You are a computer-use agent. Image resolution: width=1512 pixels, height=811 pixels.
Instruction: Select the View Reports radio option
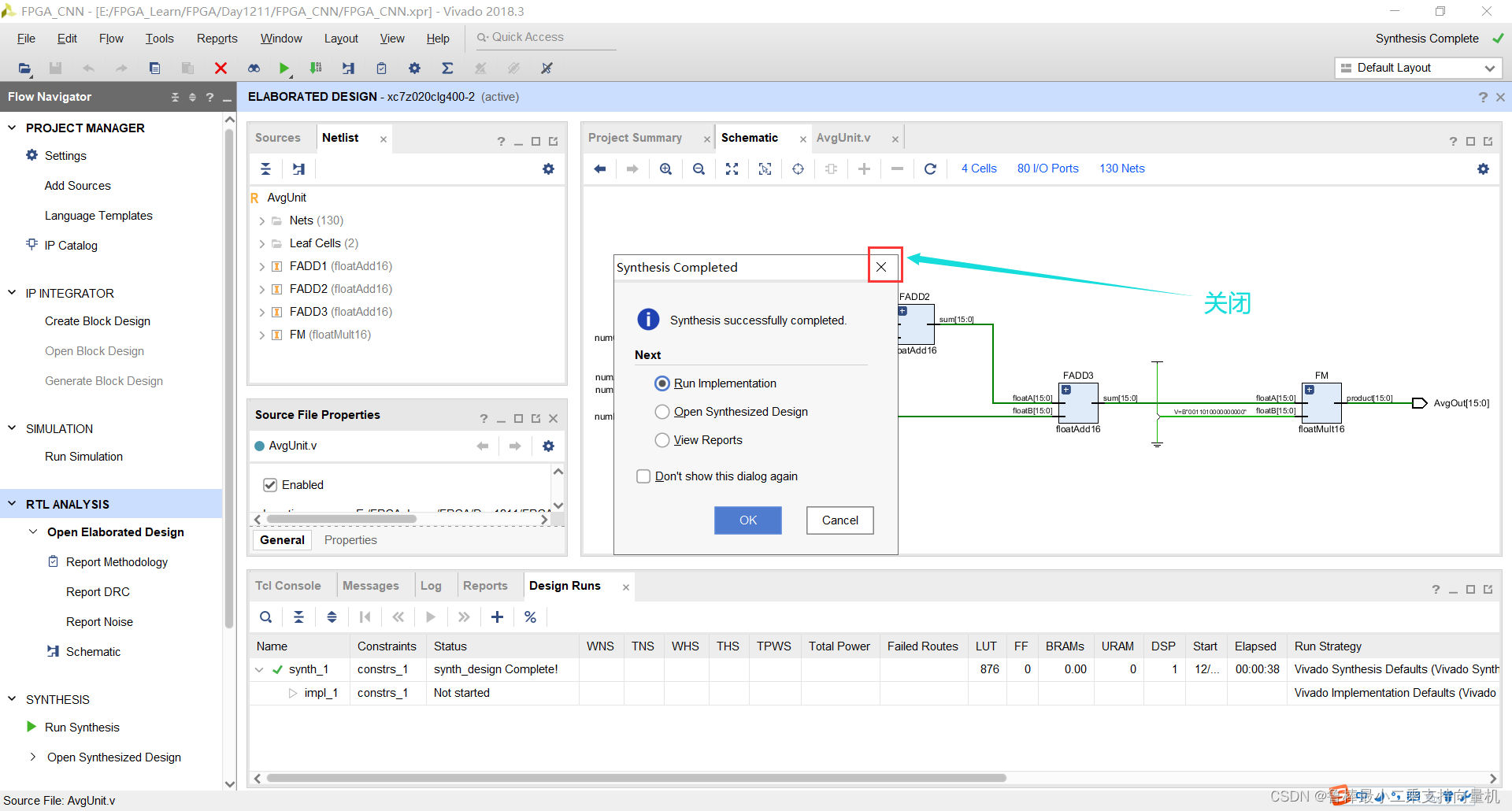[662, 440]
